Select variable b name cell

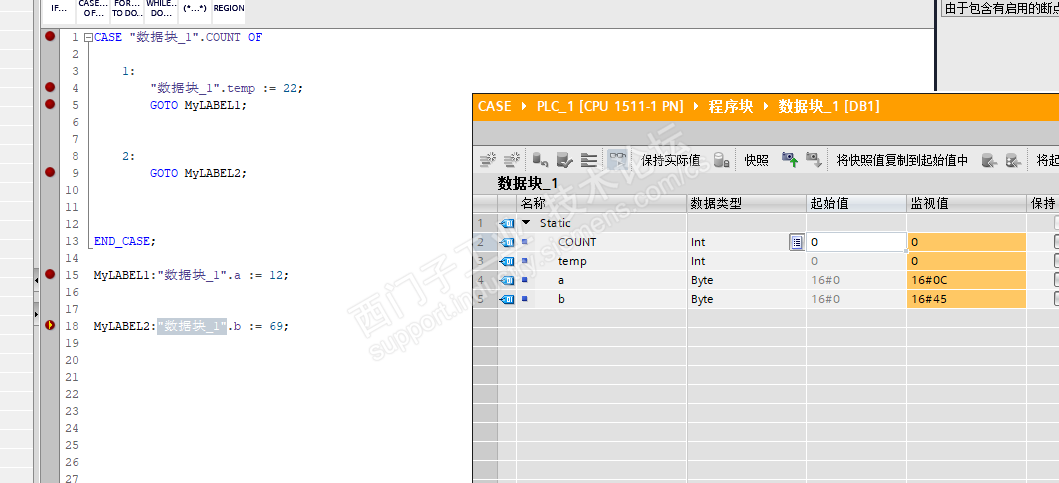tap(561, 299)
